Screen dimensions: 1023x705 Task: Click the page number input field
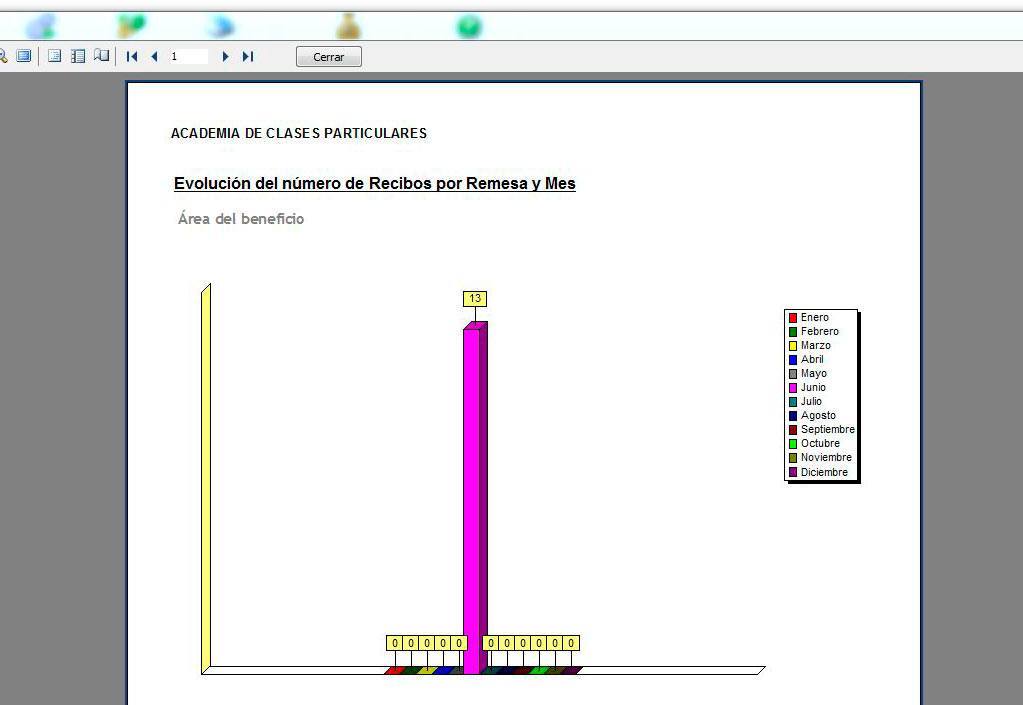click(x=187, y=57)
